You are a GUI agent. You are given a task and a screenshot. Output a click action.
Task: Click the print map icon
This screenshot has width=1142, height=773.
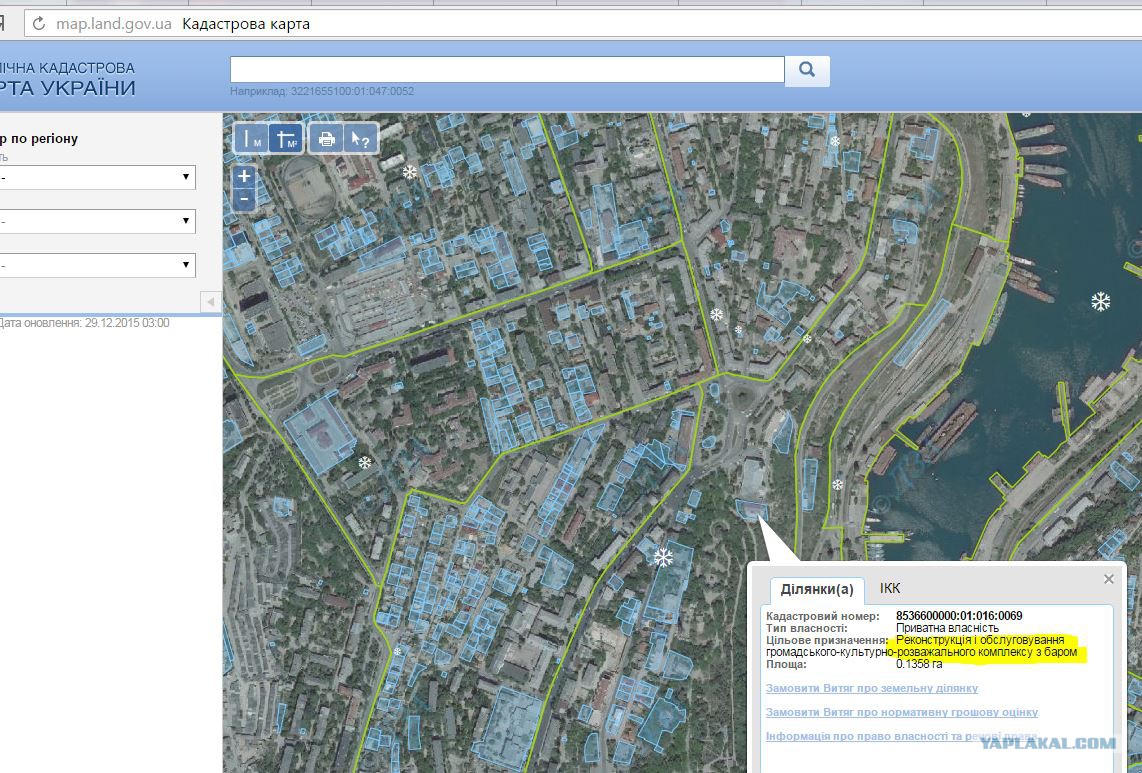(325, 139)
